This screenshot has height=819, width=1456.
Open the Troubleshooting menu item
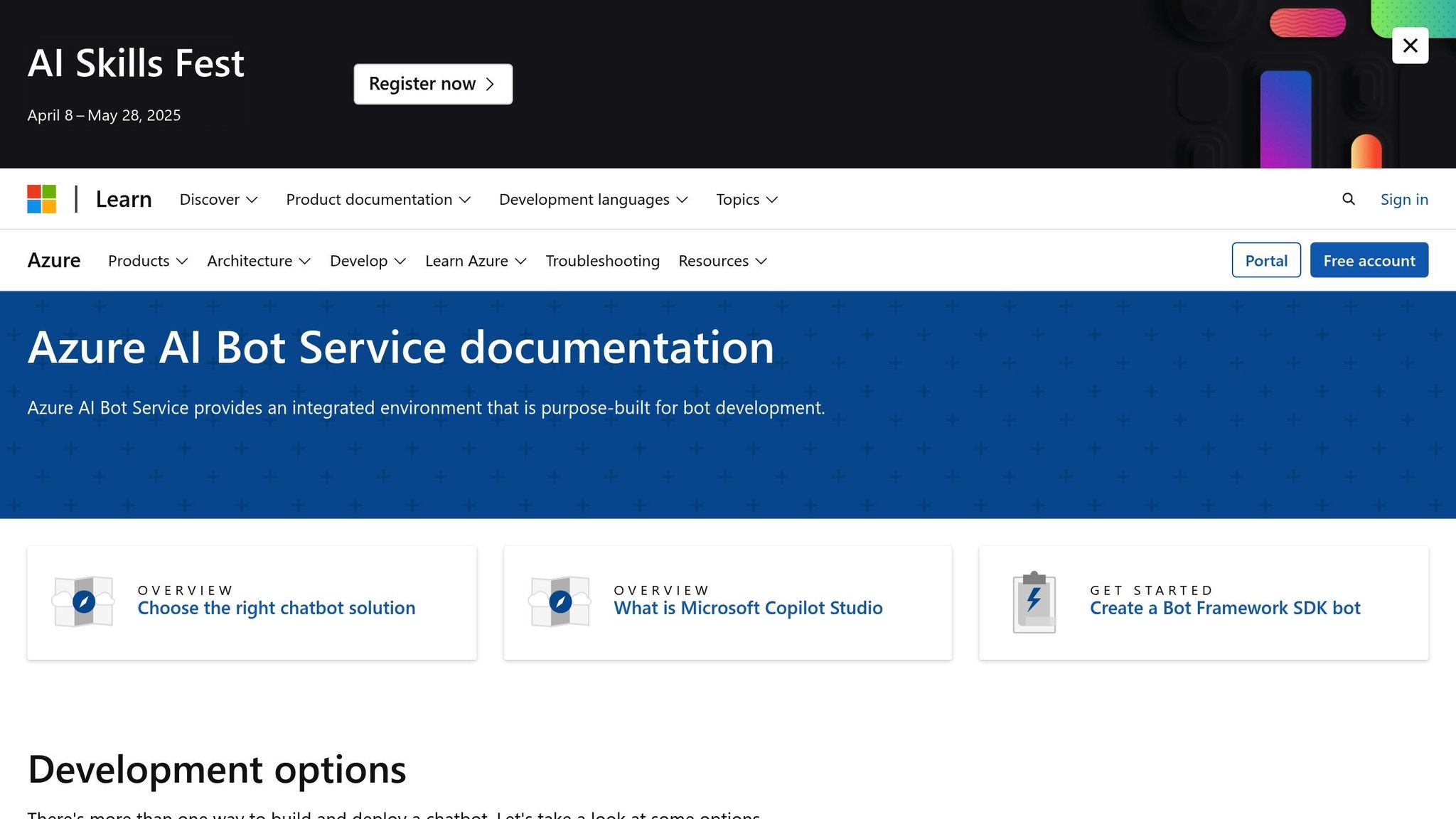click(x=602, y=261)
